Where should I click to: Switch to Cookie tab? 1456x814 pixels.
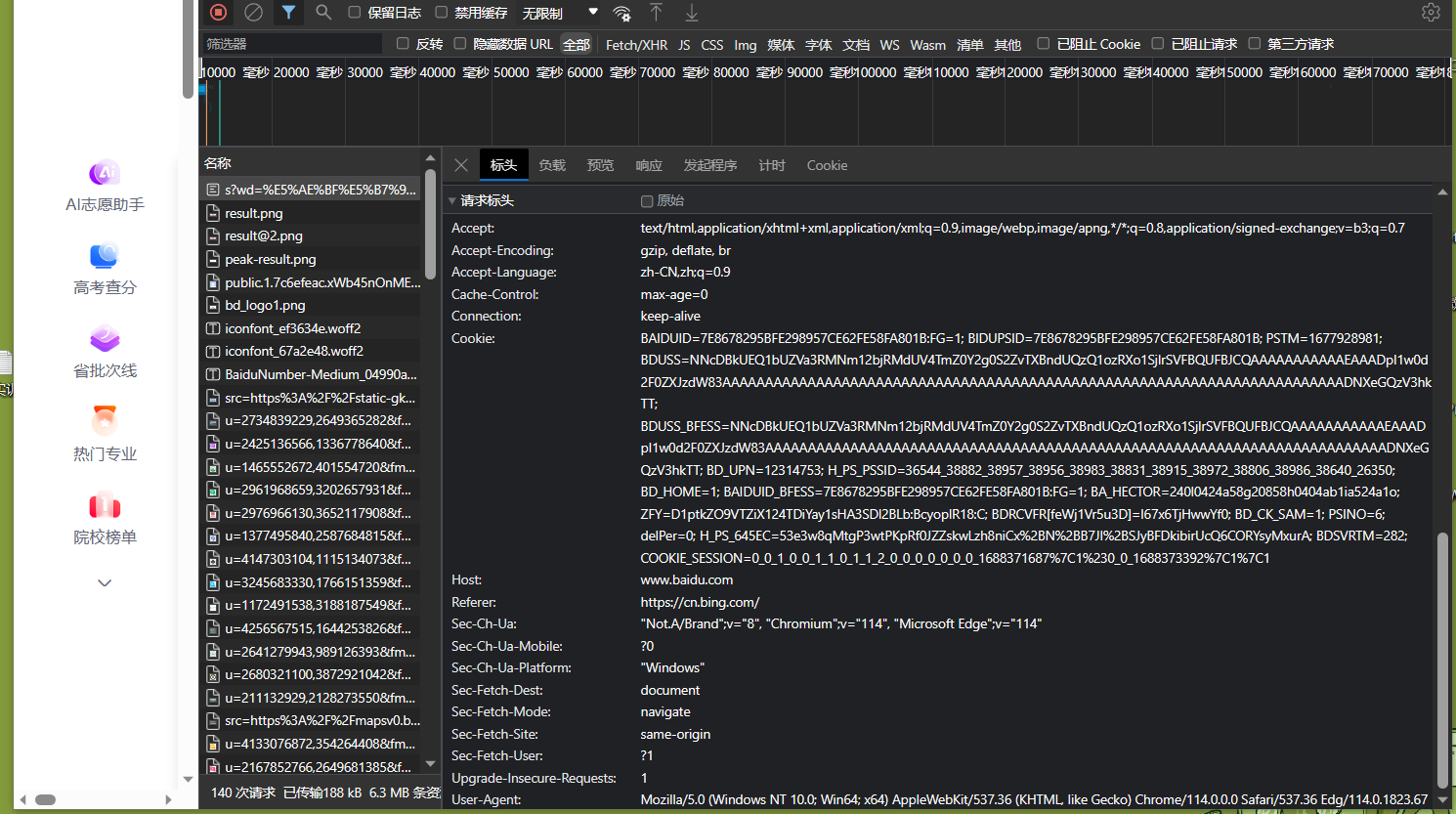click(x=827, y=165)
